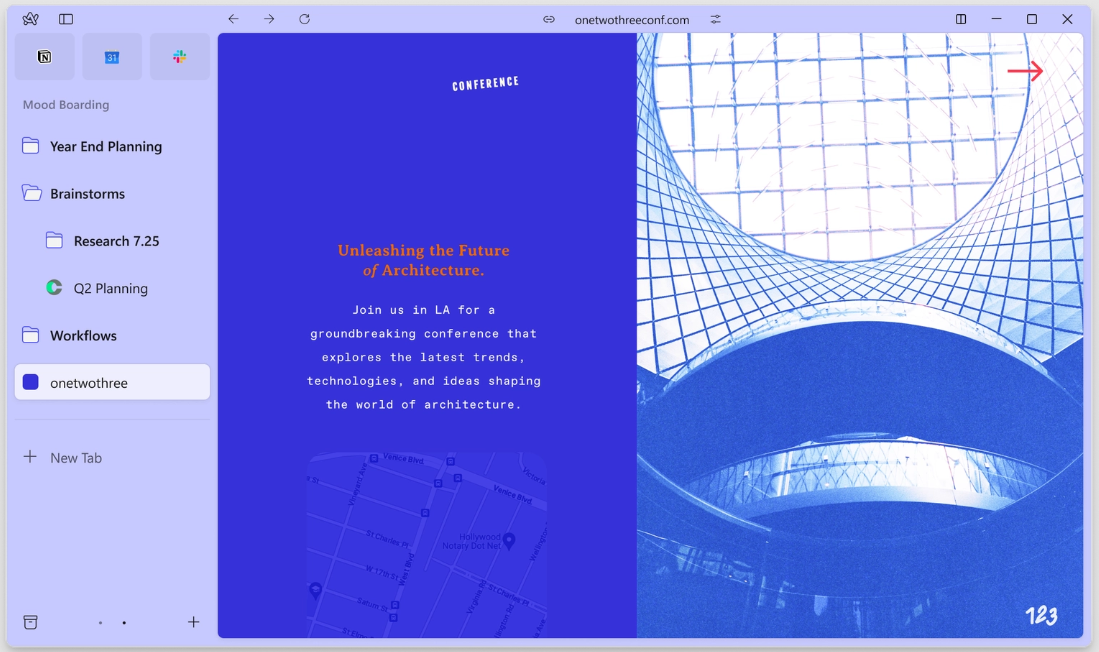Reload the onetwothreeconf.com page

point(304,18)
